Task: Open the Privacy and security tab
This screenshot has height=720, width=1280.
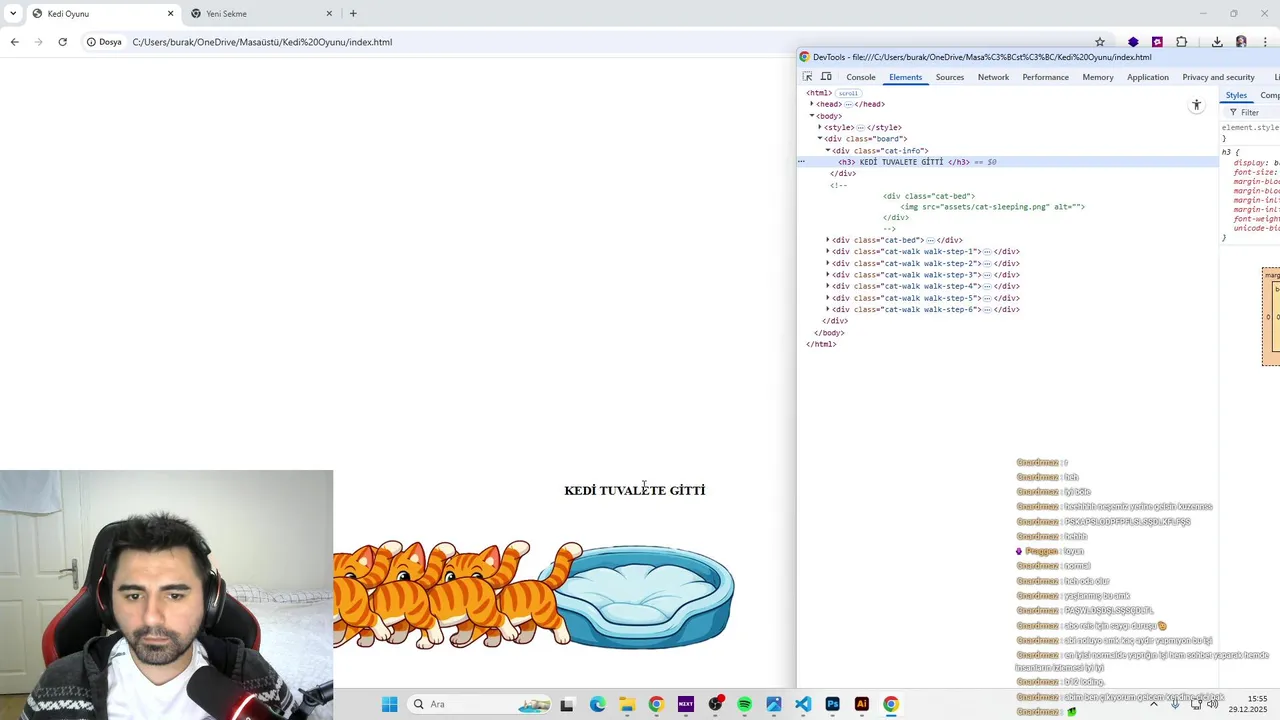Action: coord(1218,77)
